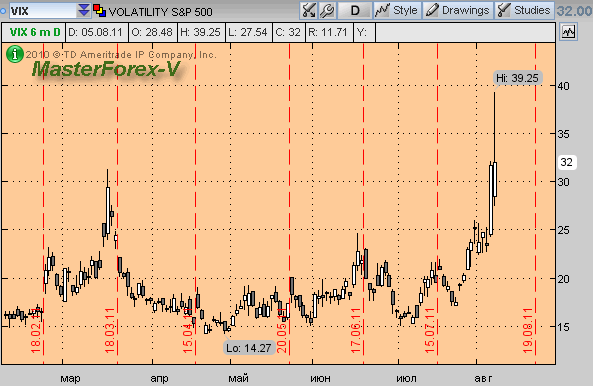Open the Drawings menu
Screen dimensions: 593x386
458,10
